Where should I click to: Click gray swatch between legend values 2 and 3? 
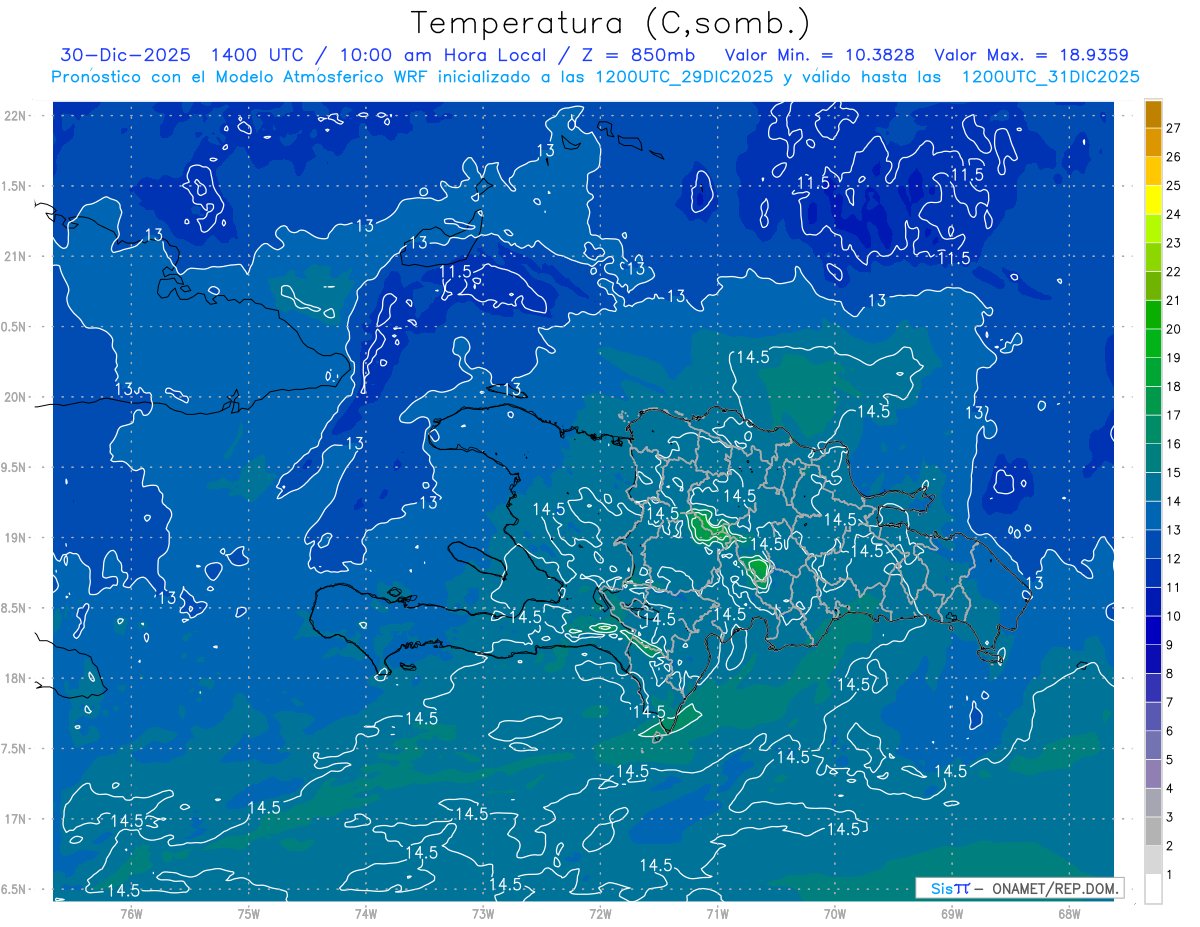pyautogui.click(x=1153, y=832)
